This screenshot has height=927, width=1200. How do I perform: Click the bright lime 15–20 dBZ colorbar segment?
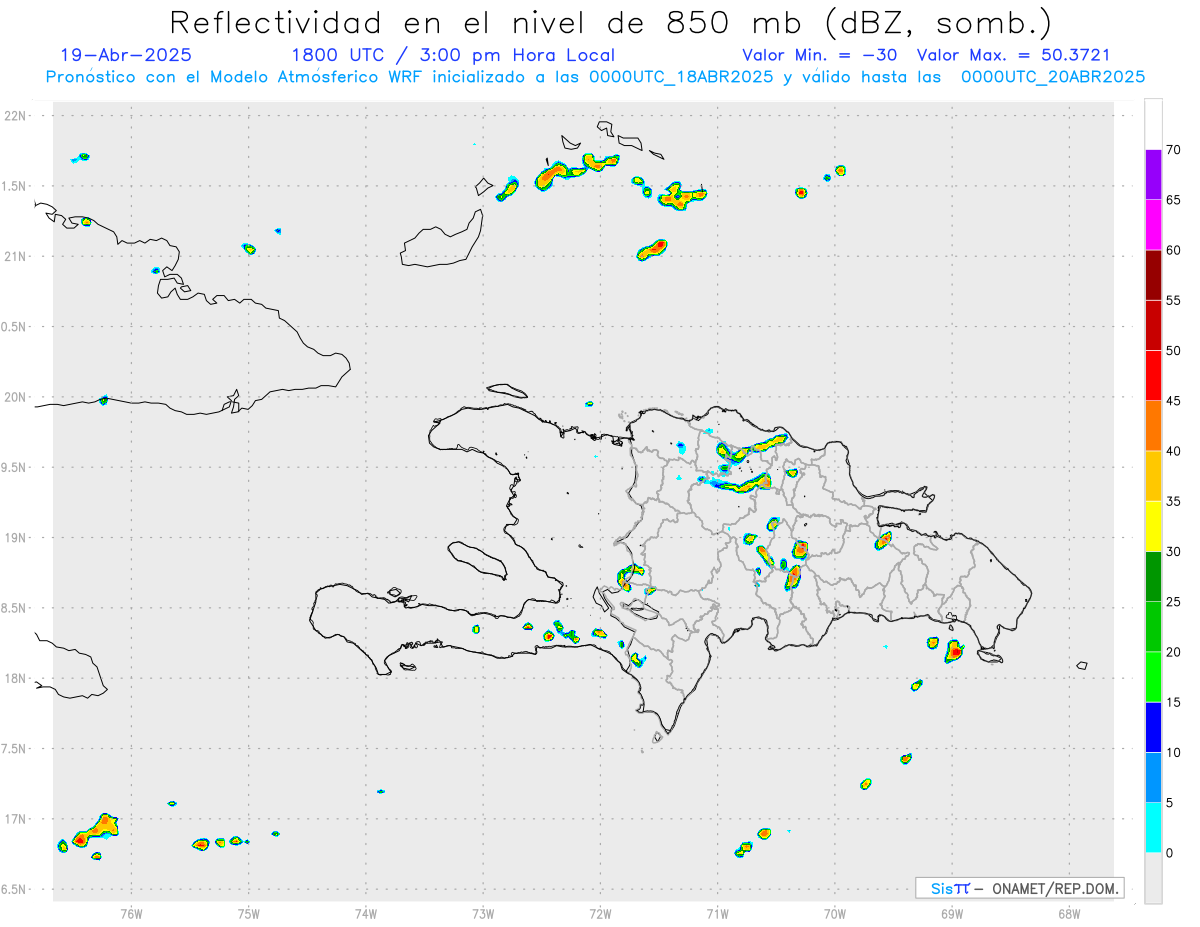click(1153, 677)
